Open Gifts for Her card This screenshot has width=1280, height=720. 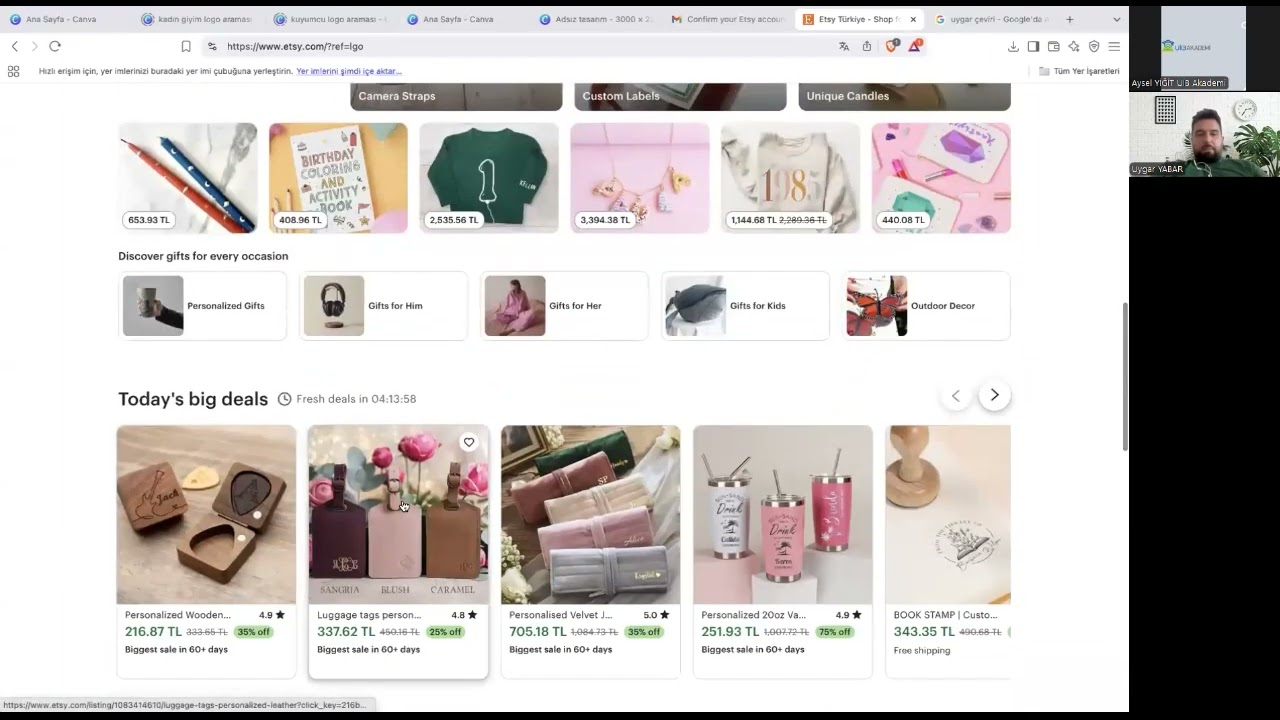coord(564,306)
